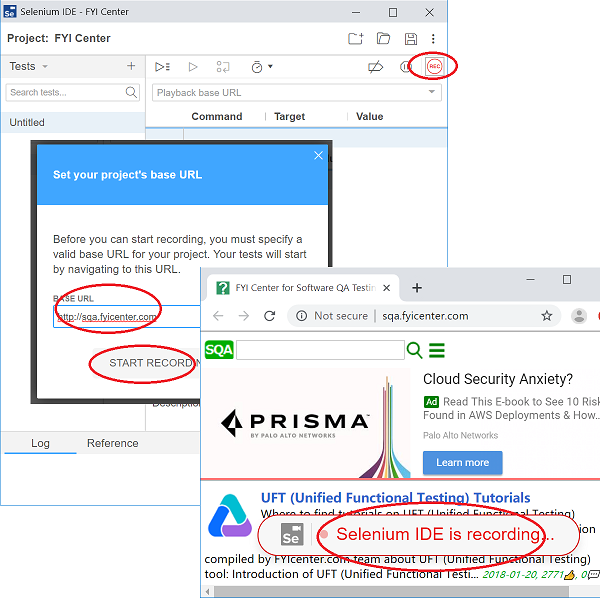Open new browser tab
Screen dimensions: 600x600
click(417, 288)
